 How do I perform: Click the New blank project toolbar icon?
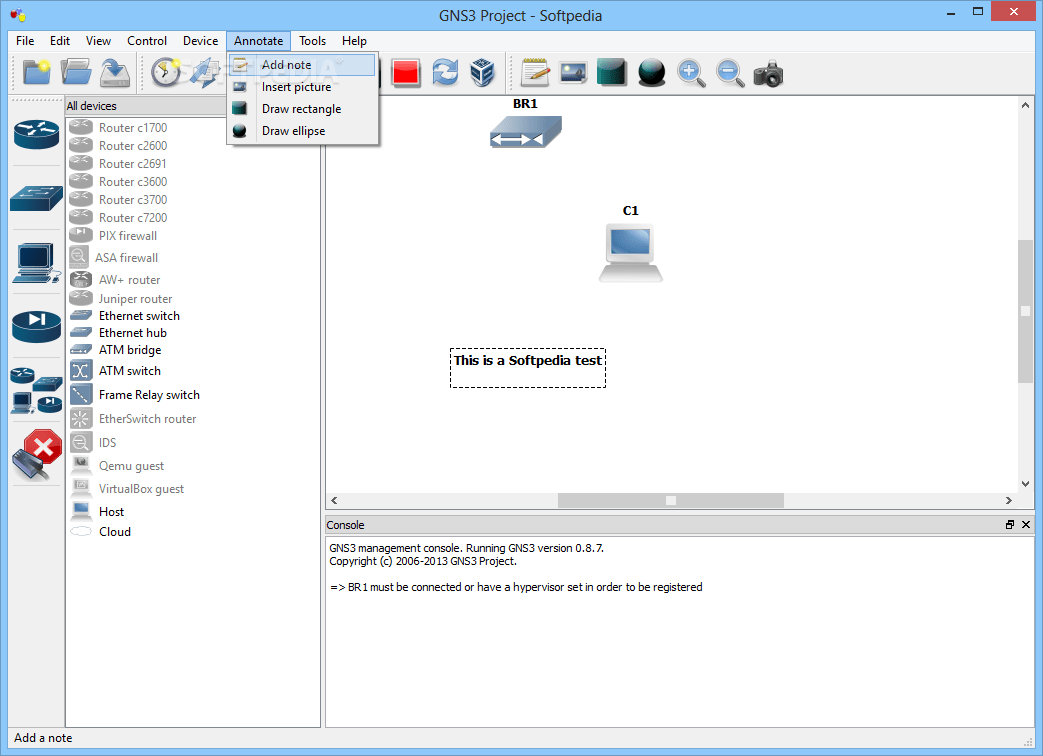click(37, 72)
